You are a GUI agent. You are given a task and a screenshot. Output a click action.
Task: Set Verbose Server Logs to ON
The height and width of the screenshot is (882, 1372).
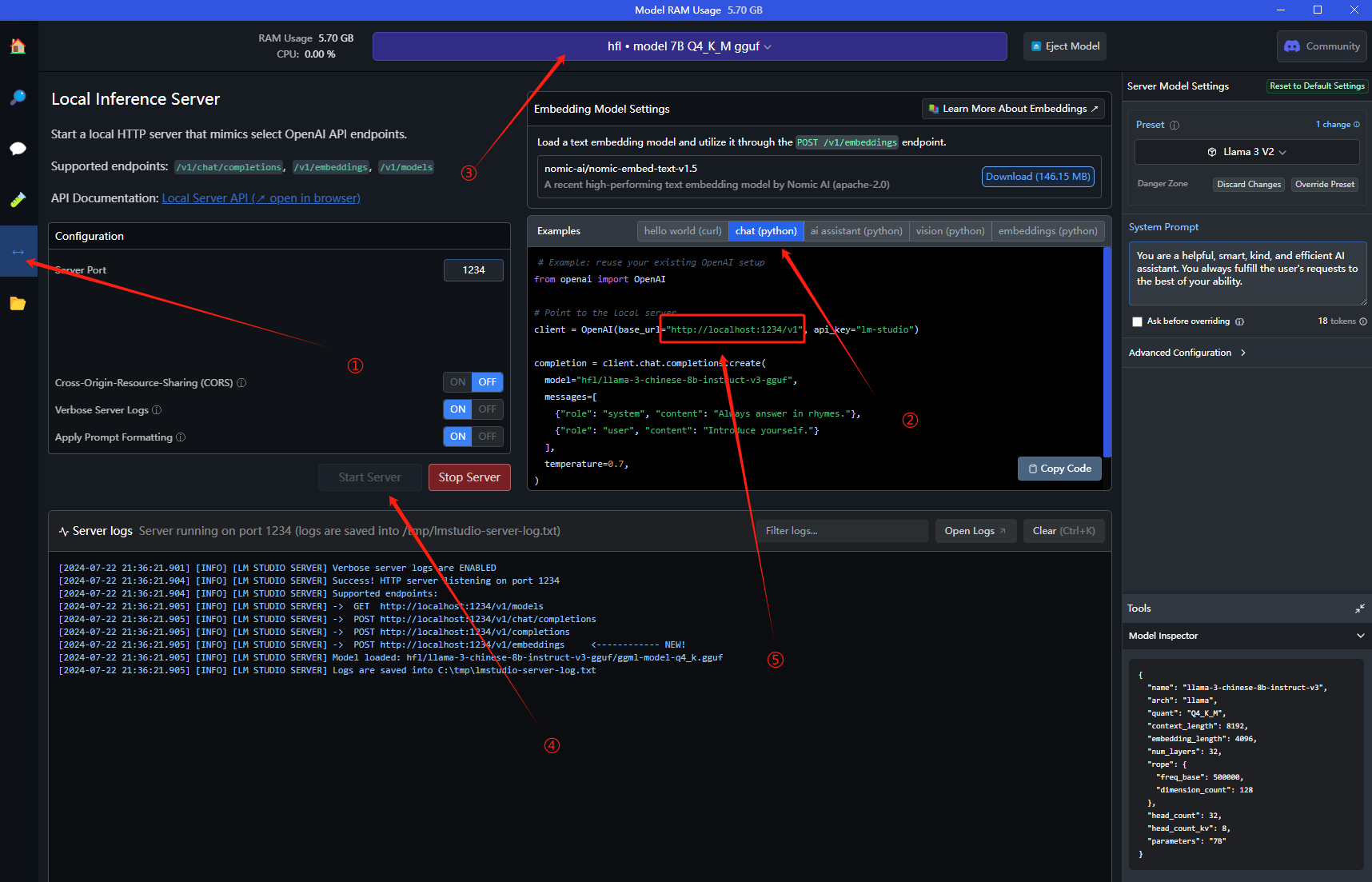tap(457, 409)
